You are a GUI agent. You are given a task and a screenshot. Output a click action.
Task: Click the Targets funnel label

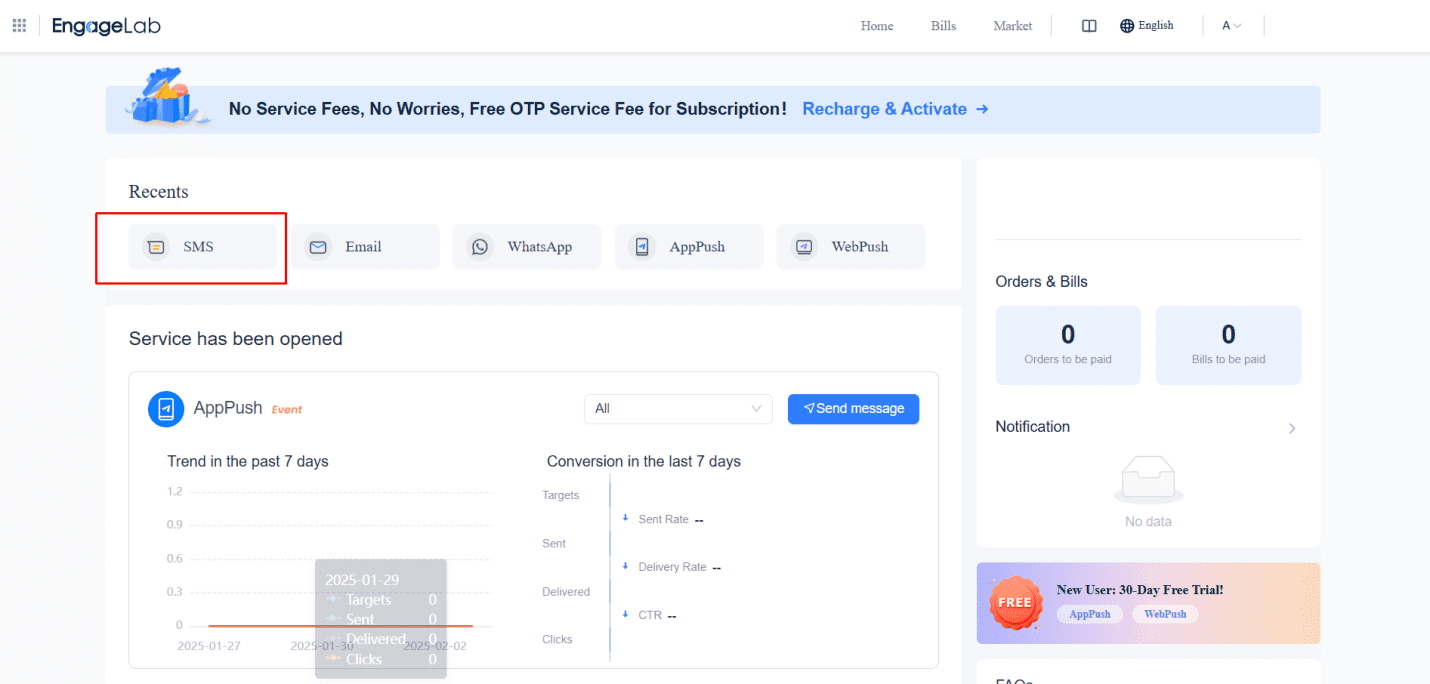tap(560, 496)
